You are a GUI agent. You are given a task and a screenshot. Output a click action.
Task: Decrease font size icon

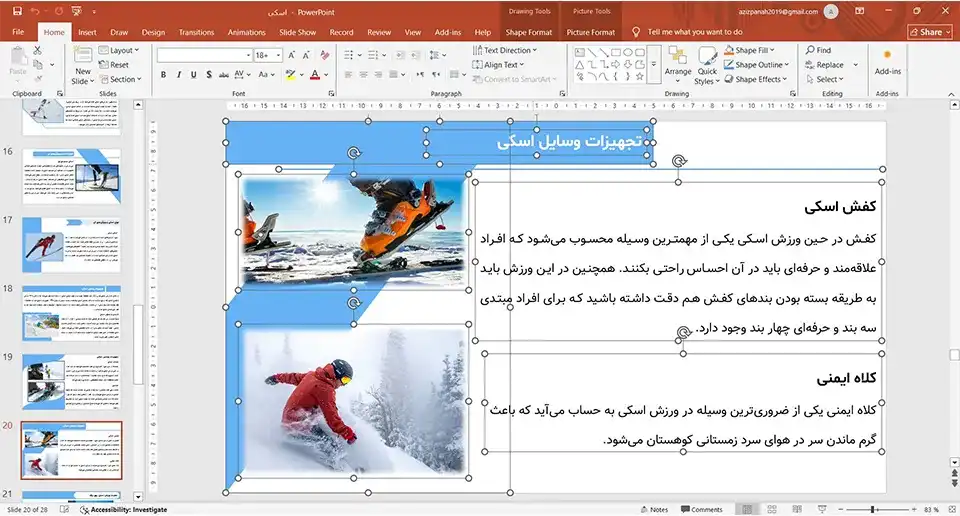tap(306, 55)
